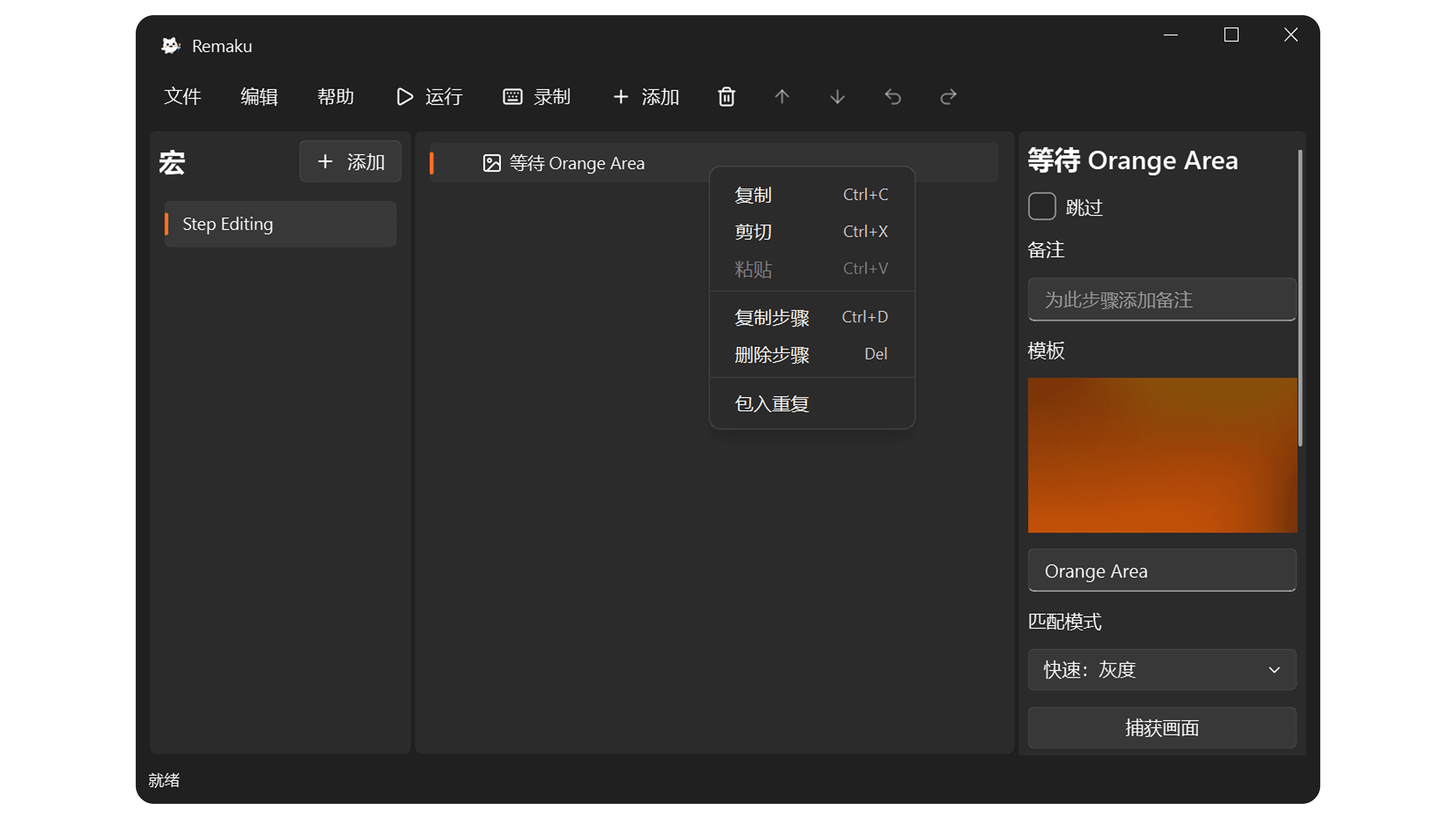Click the 备注 note input field
Viewport: 1456px width, 819px height.
(1161, 300)
